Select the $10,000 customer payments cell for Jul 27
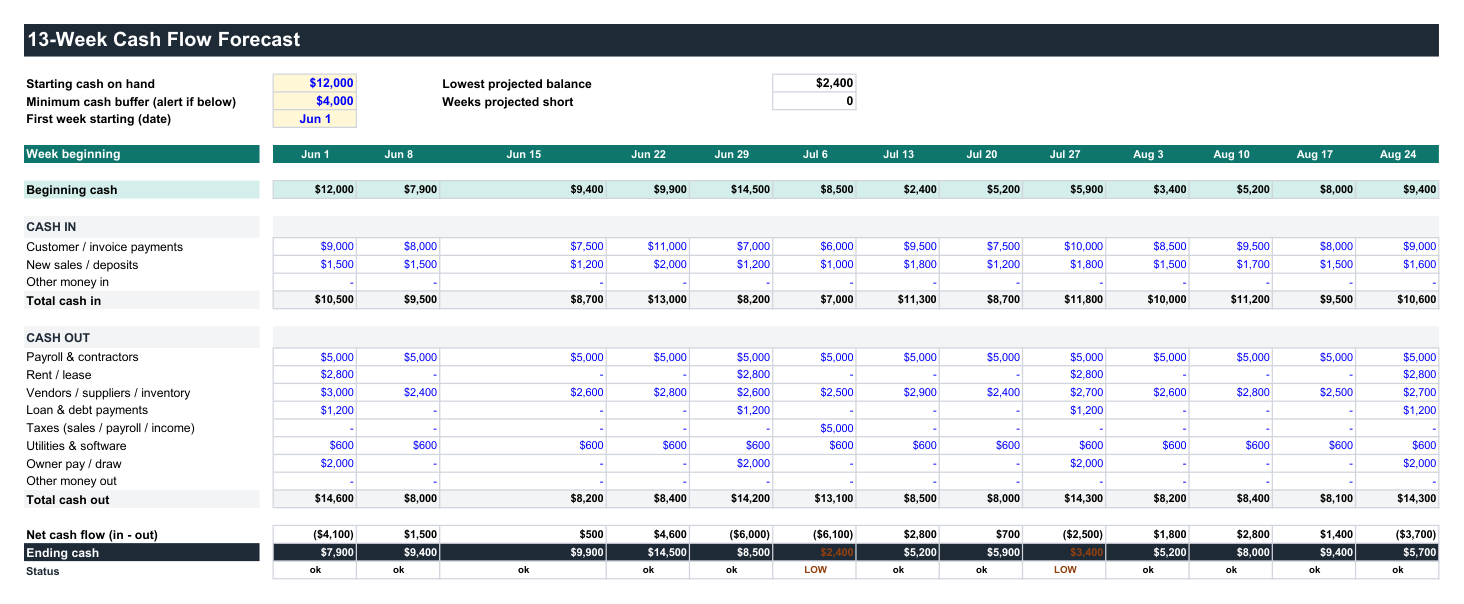The width and height of the screenshot is (1464, 604). coord(1065,246)
